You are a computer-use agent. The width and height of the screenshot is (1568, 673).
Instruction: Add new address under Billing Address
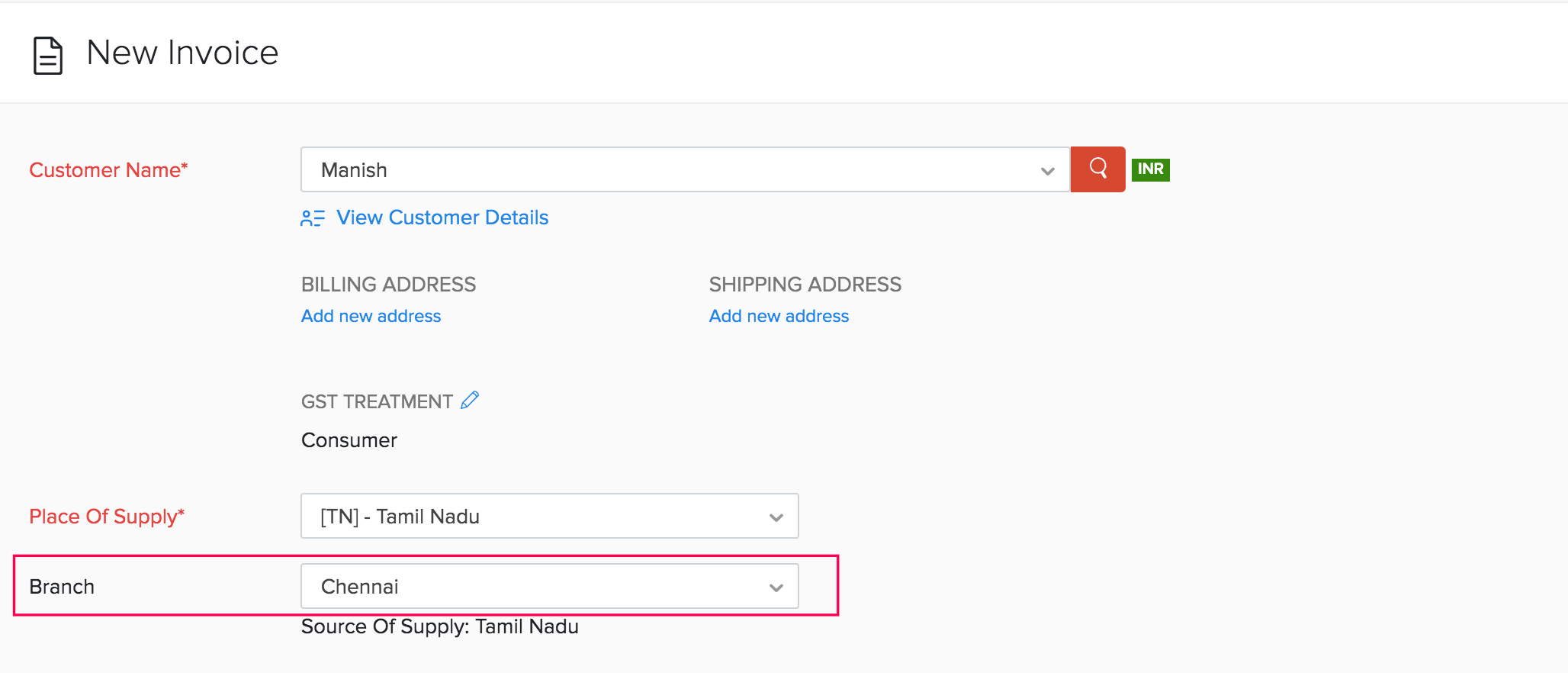371,316
